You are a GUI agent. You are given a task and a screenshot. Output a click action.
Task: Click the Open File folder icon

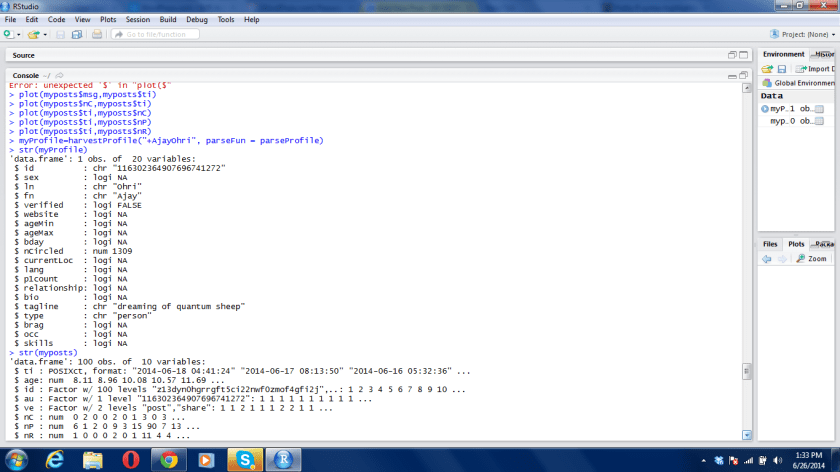tap(33, 34)
